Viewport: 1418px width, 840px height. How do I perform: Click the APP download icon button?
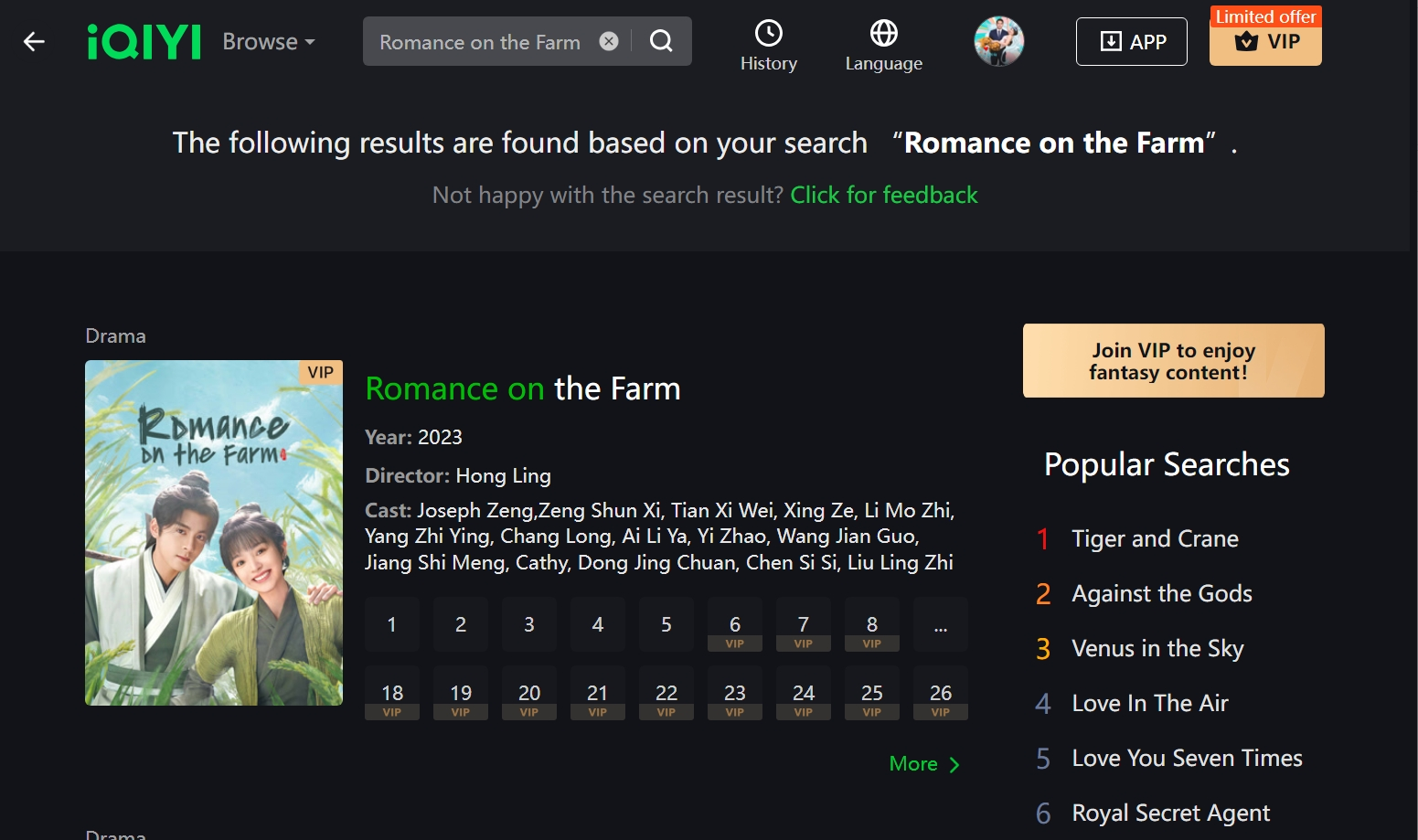click(1131, 41)
